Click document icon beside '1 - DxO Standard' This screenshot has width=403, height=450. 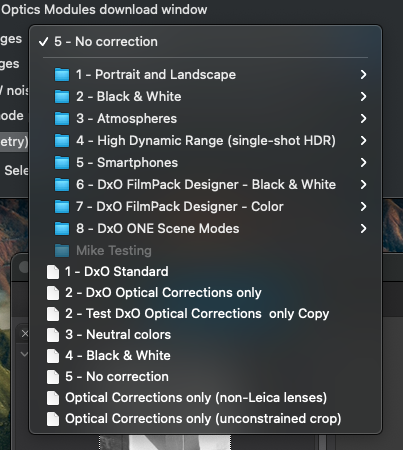click(53, 272)
